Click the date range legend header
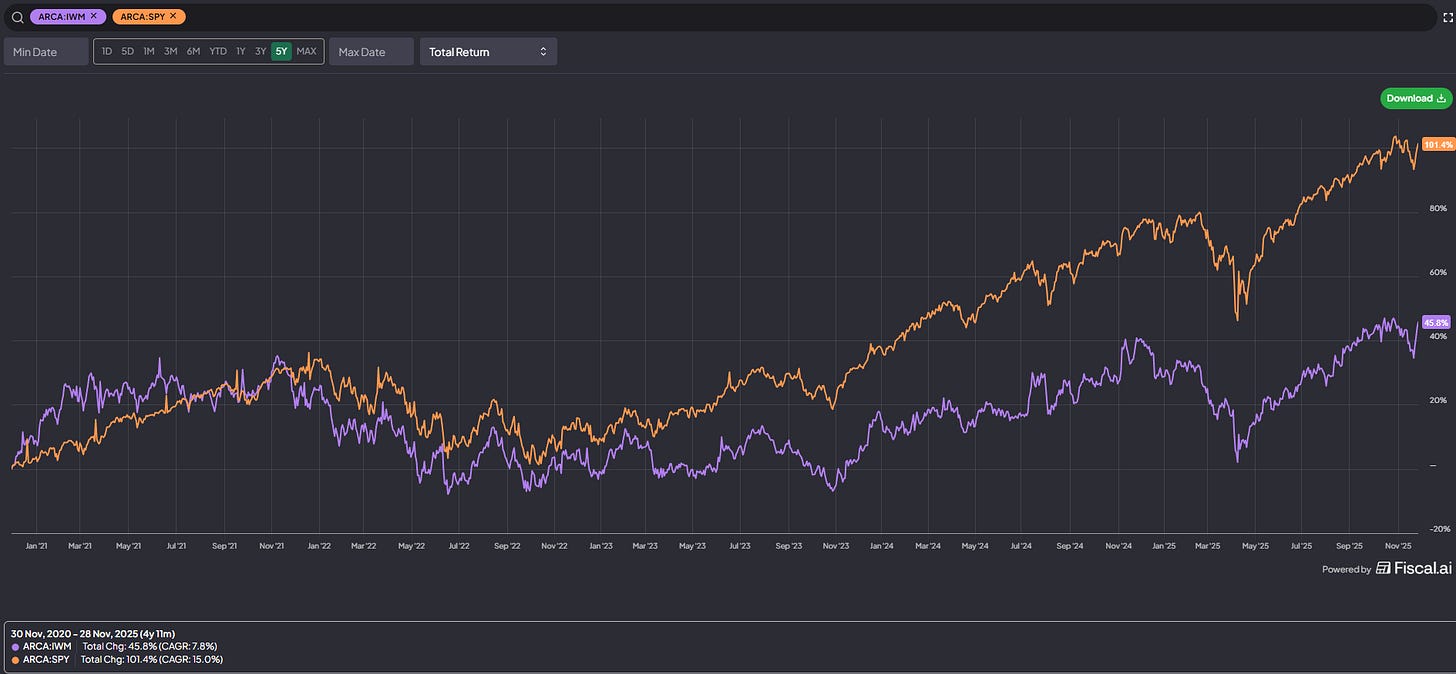 92,633
